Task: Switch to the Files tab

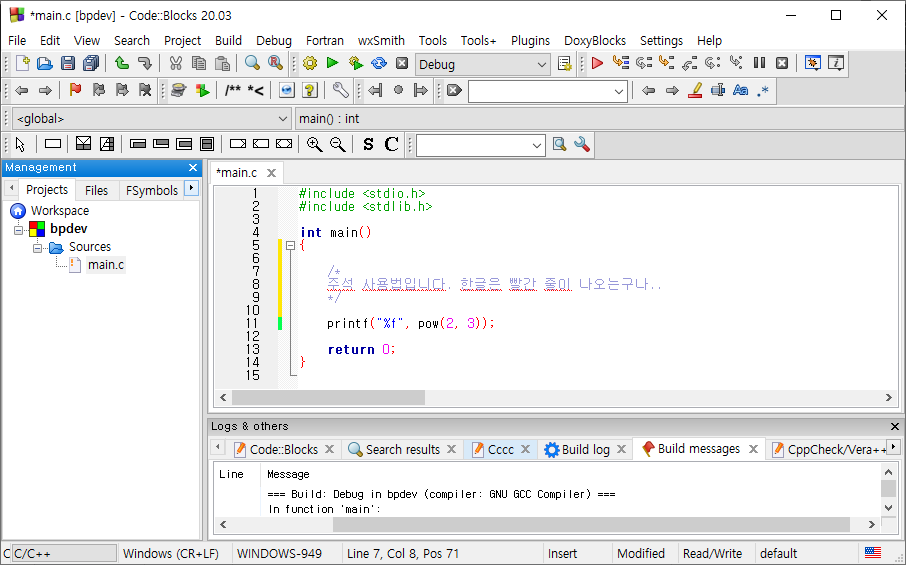Action: (96, 190)
